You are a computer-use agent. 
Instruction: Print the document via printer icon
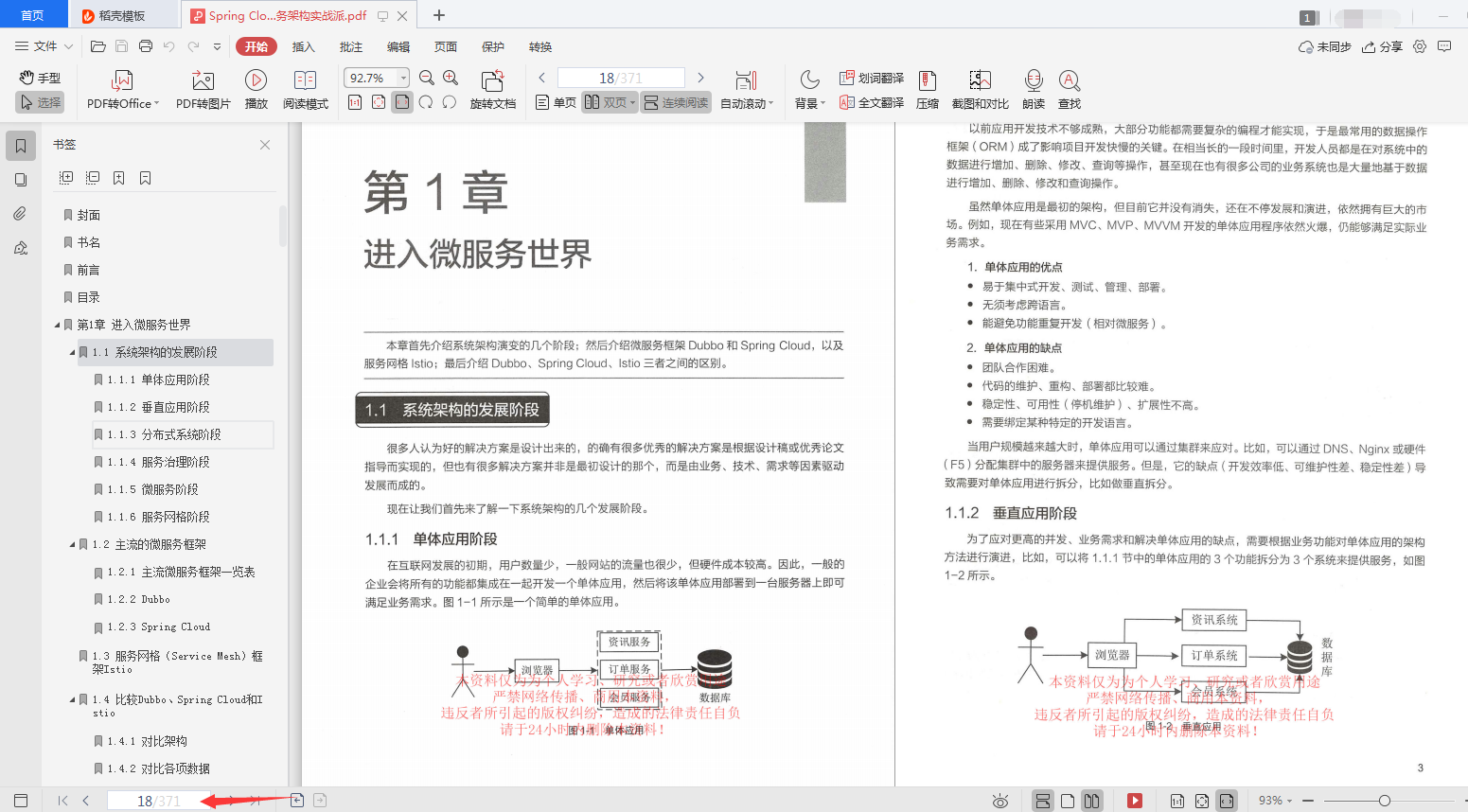pyautogui.click(x=145, y=46)
